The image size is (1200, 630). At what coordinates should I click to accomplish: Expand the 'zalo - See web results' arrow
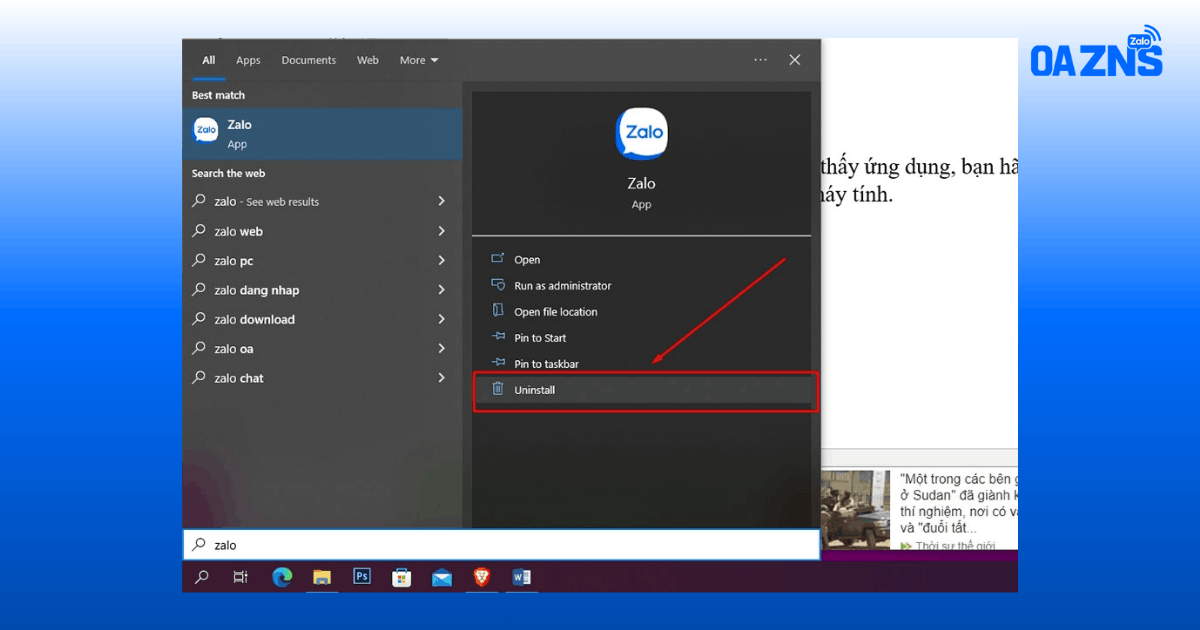click(x=441, y=201)
